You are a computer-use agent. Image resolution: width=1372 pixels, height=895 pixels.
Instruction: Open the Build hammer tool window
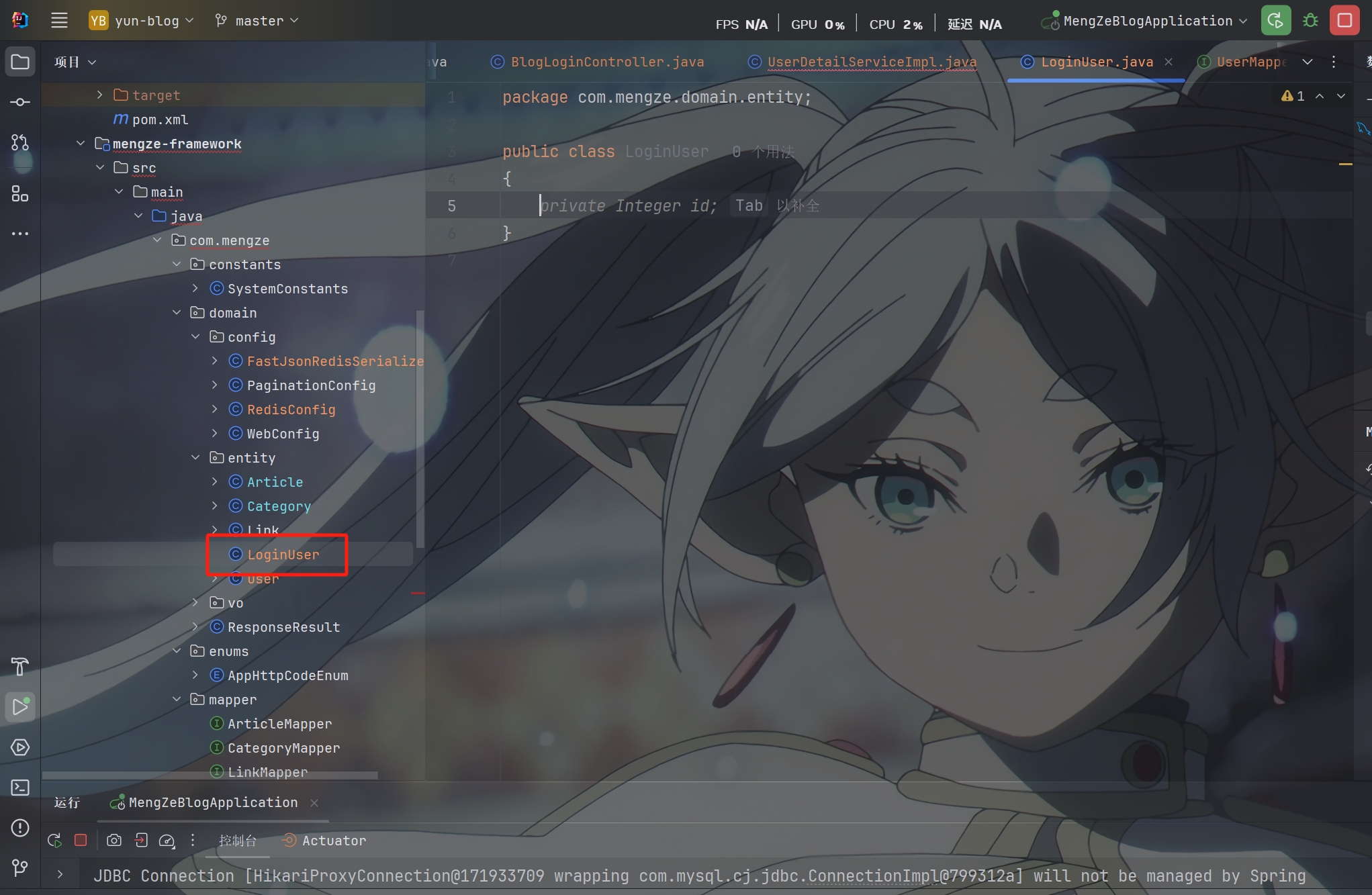click(x=20, y=667)
